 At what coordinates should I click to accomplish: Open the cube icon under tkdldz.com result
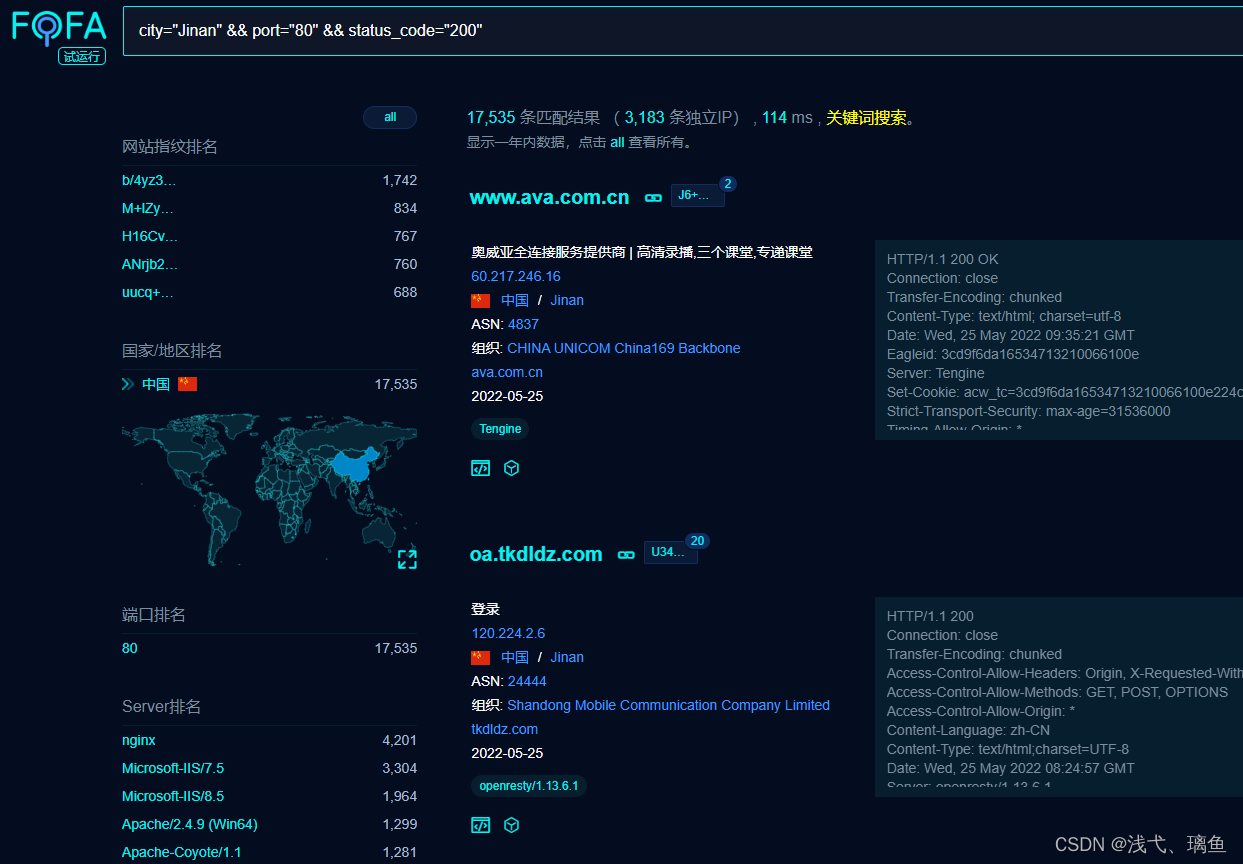point(512,825)
